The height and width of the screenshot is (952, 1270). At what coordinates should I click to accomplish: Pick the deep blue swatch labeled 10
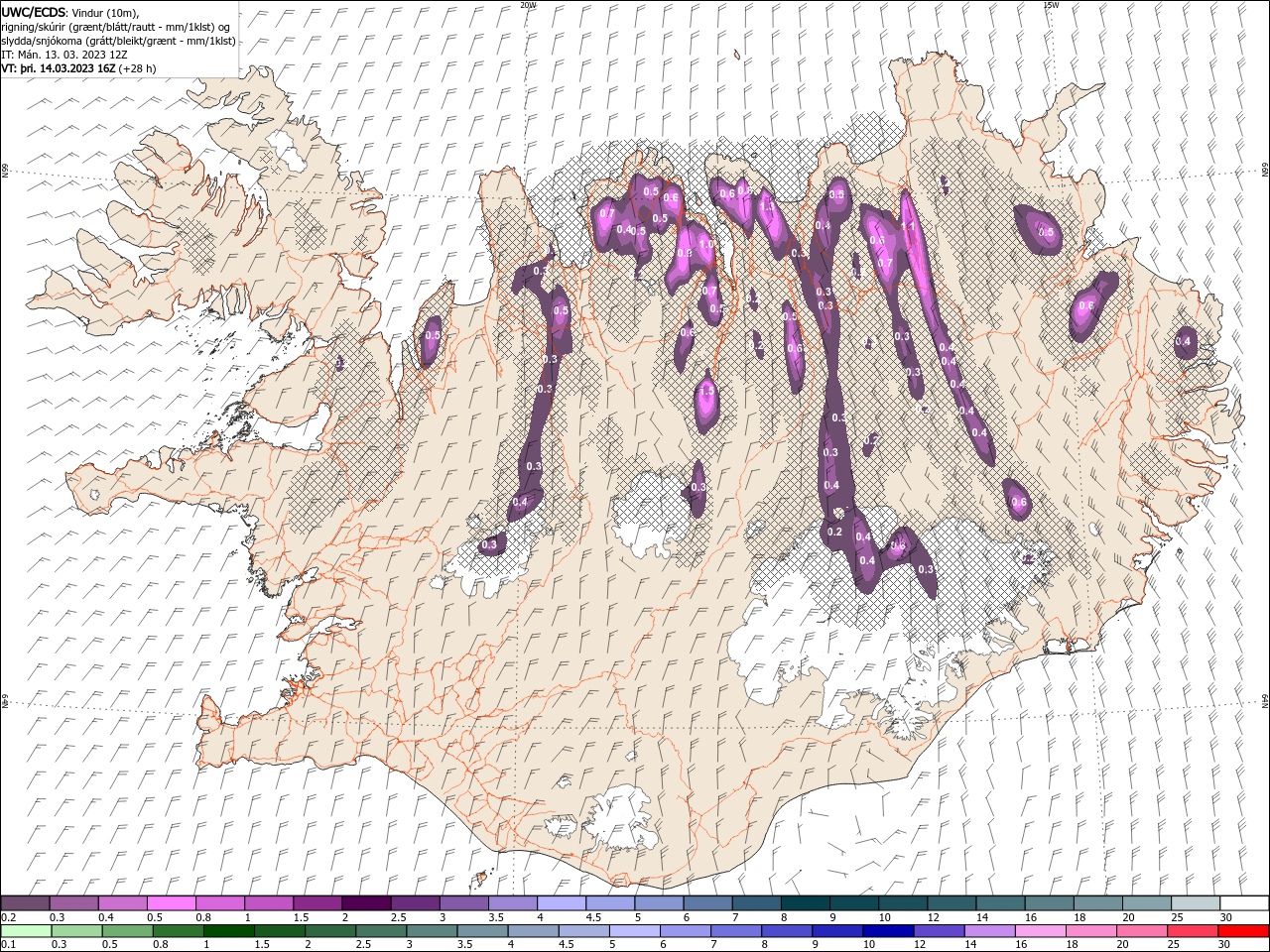coord(888,931)
